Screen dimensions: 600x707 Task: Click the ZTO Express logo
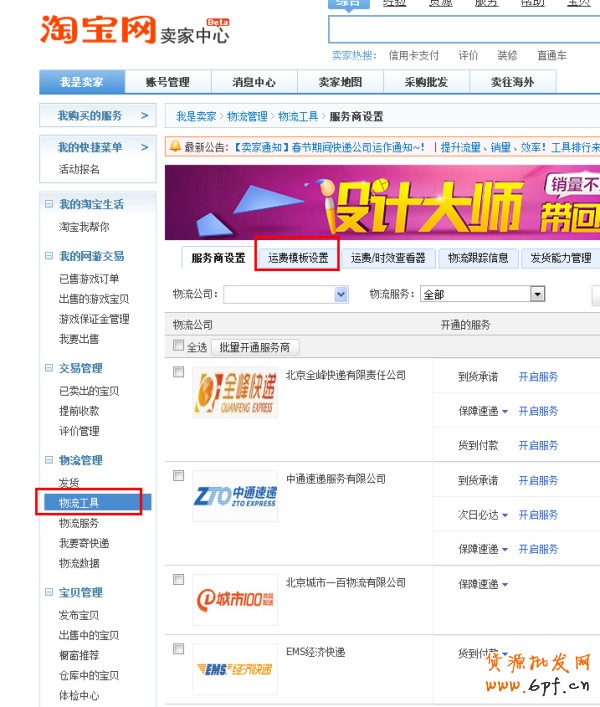(x=235, y=497)
